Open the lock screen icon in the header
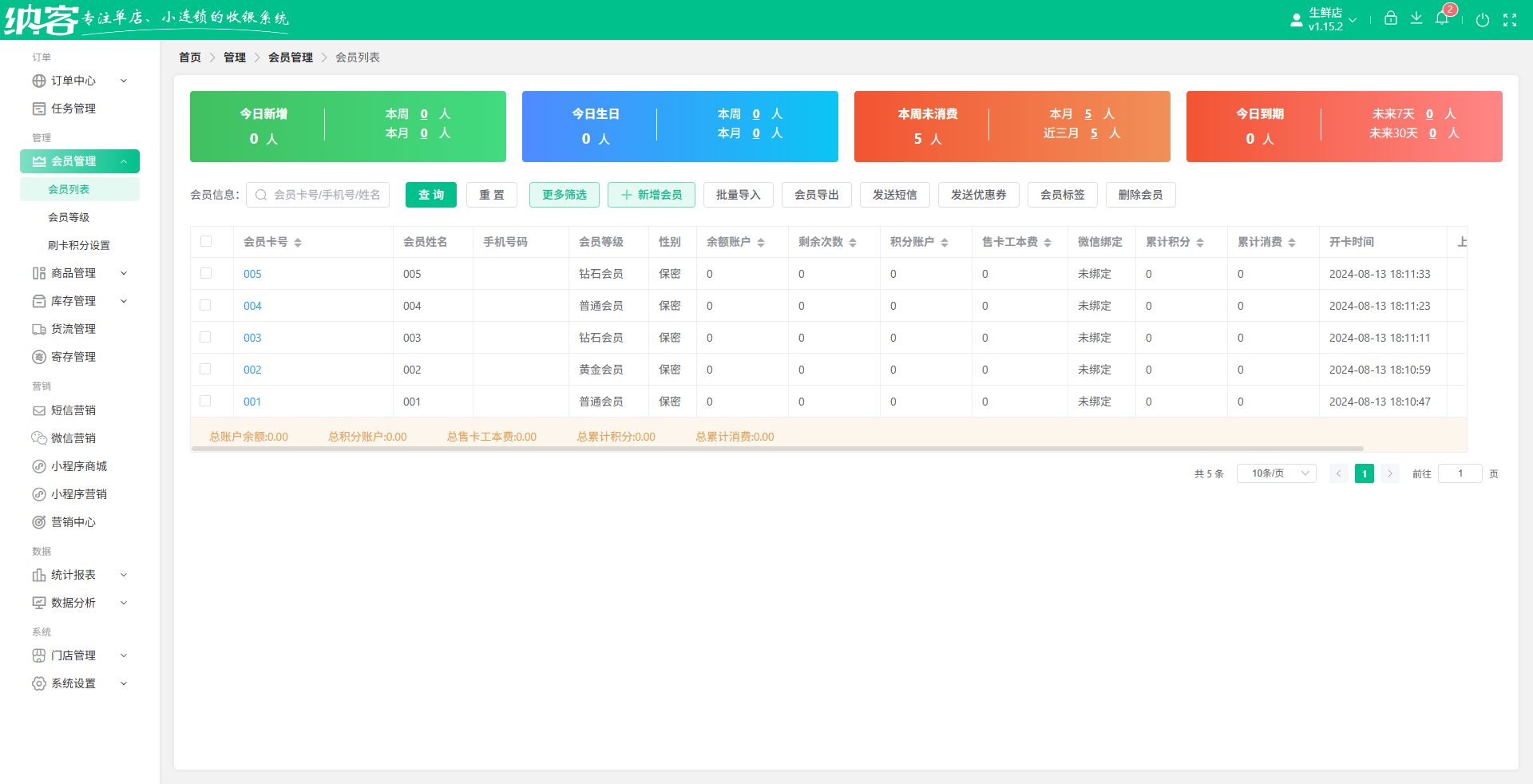1533x784 pixels. click(1391, 18)
